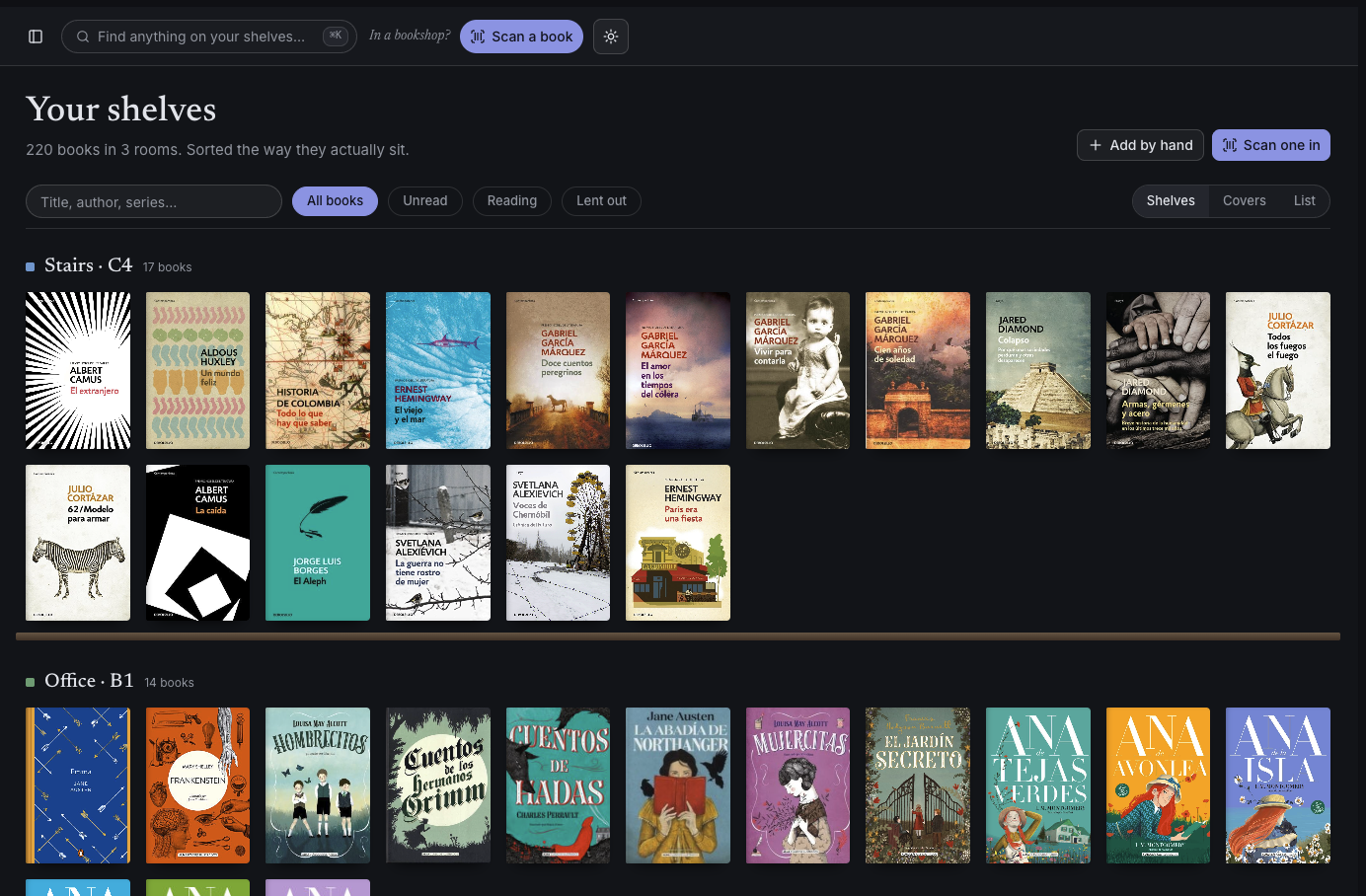Focus the Find anything on your shelves search
This screenshot has width=1366, height=896.
pos(209,37)
